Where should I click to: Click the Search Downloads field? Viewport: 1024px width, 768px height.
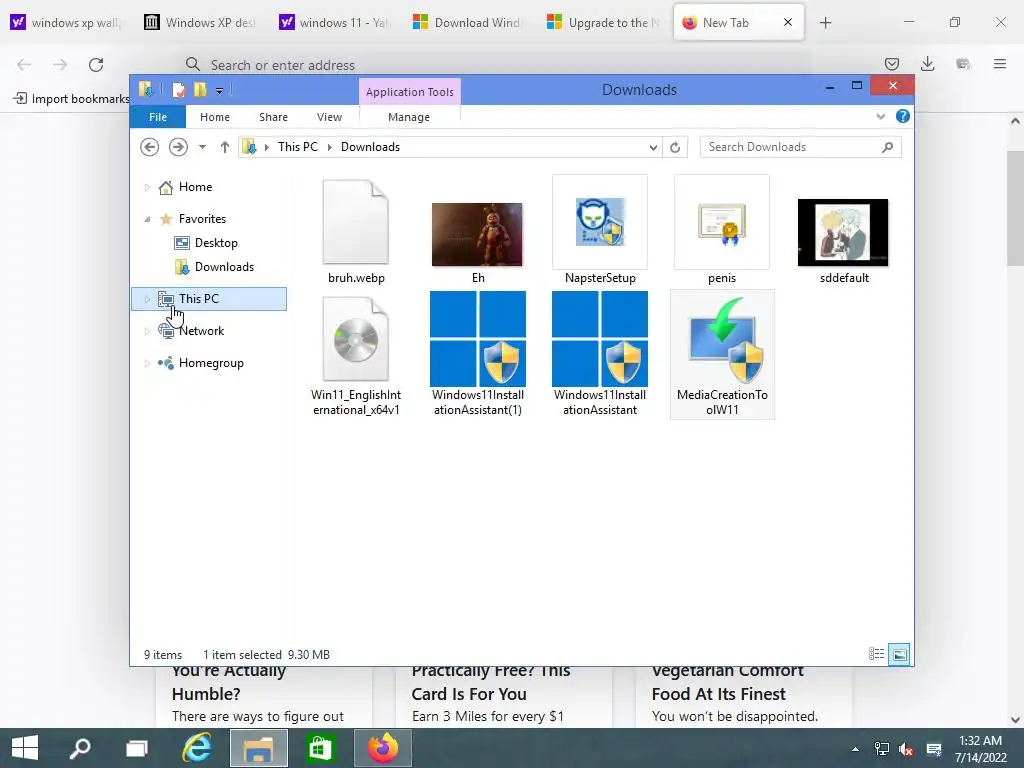800,147
